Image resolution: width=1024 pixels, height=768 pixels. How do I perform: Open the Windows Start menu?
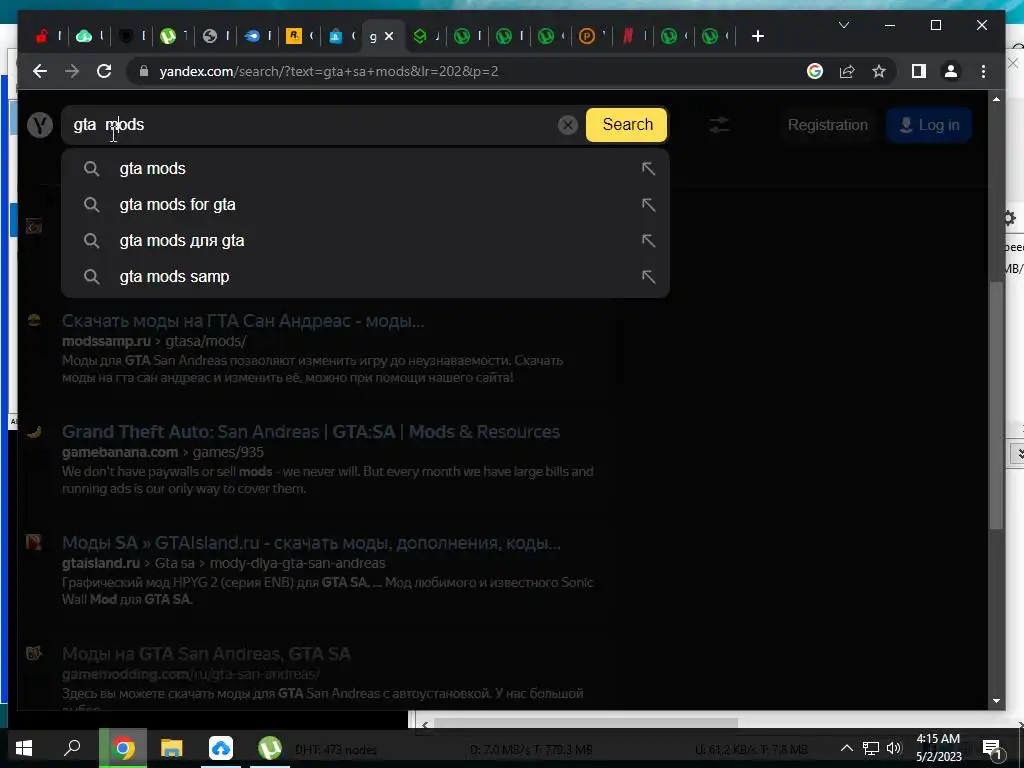click(x=24, y=748)
